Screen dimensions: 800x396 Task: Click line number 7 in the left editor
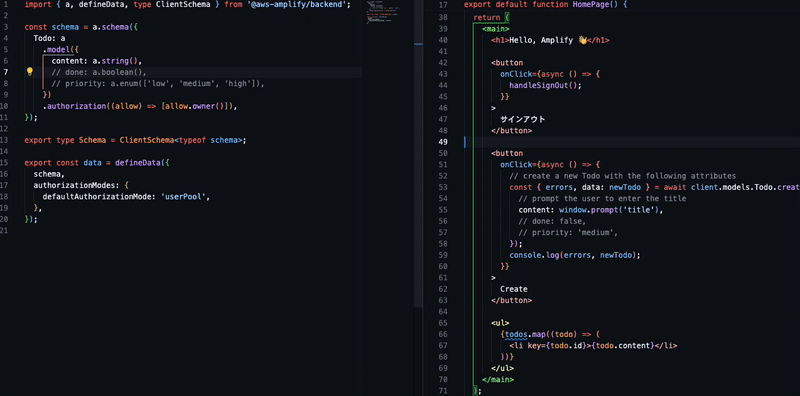click(5, 72)
